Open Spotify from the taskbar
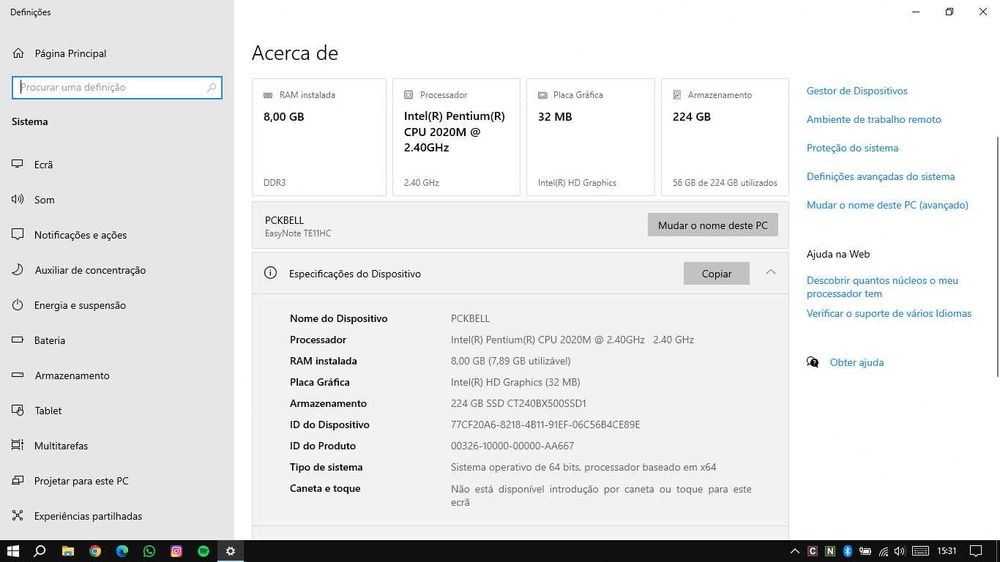Screen dimensions: 1000x562 [203, 551]
